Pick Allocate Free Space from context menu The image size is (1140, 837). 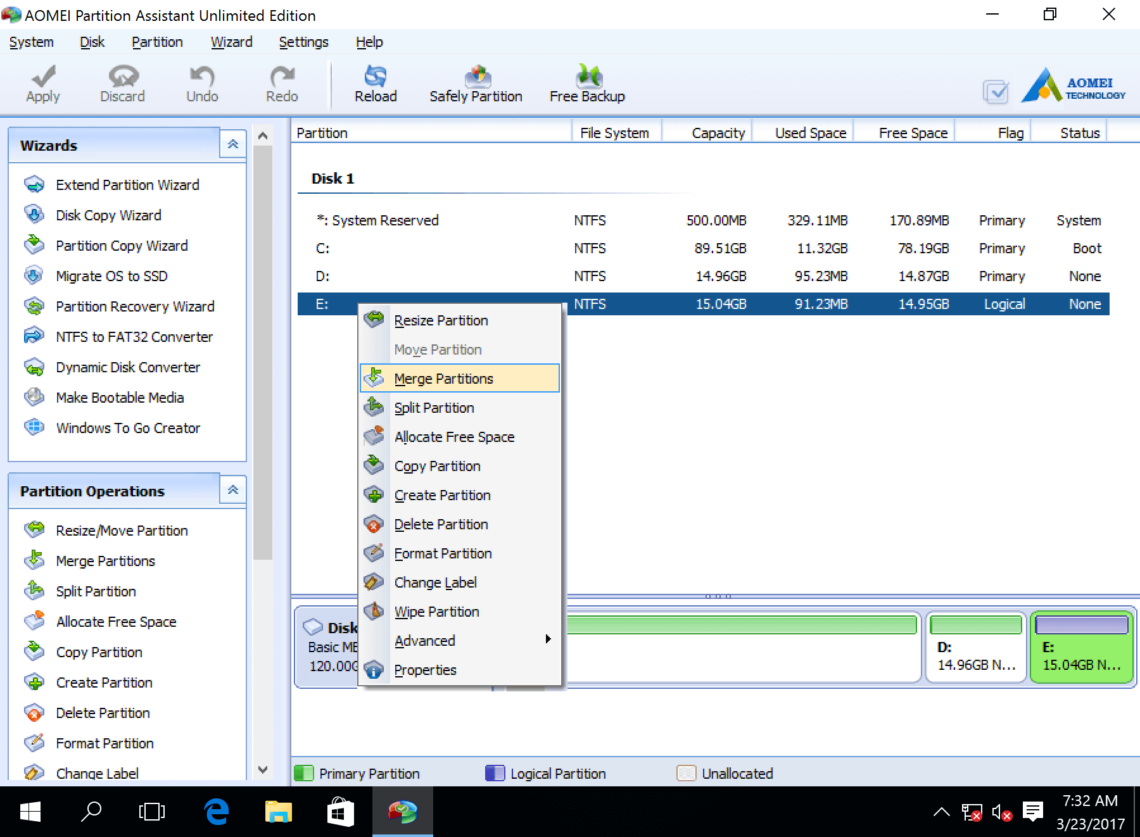click(460, 437)
